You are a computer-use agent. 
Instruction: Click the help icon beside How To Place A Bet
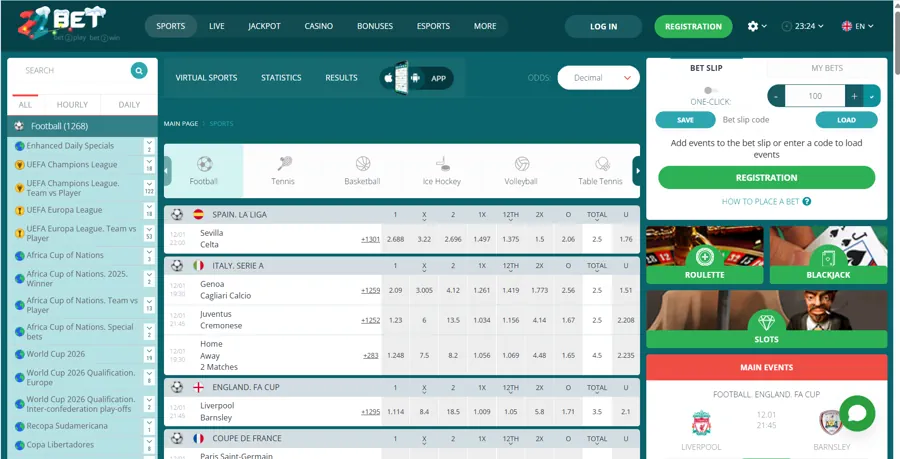pos(807,201)
